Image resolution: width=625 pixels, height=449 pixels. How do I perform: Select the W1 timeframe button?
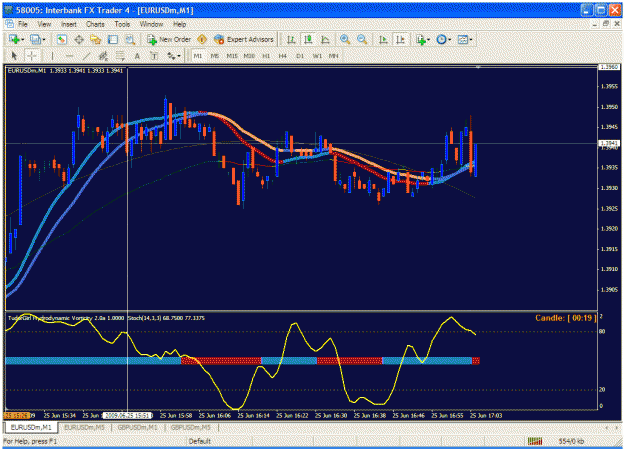coord(317,56)
